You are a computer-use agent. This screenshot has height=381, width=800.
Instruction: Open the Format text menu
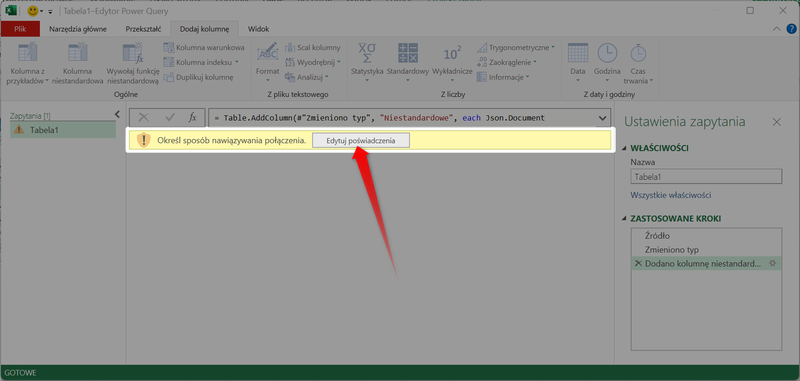[267, 62]
